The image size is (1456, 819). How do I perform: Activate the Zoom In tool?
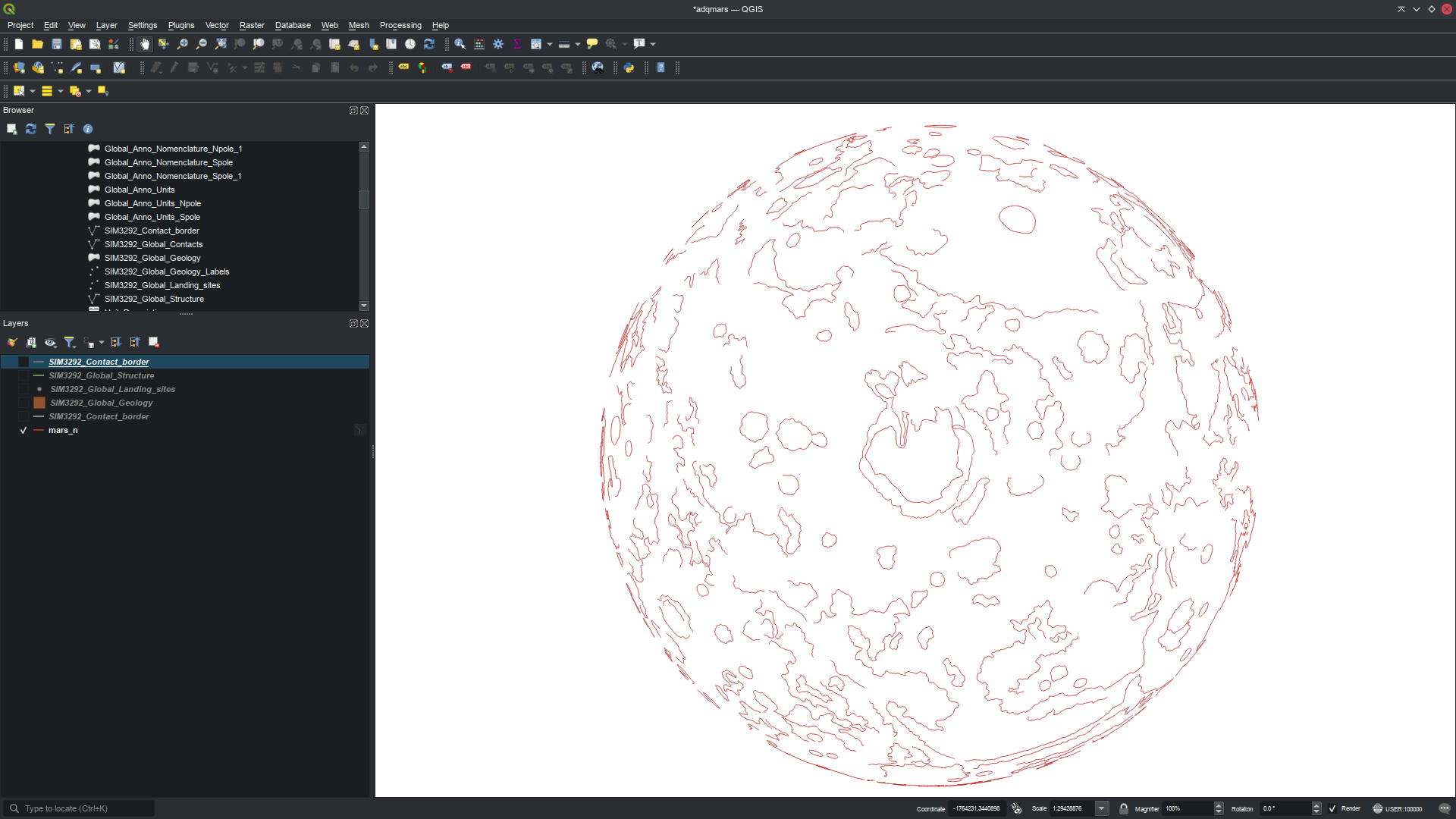point(182,44)
